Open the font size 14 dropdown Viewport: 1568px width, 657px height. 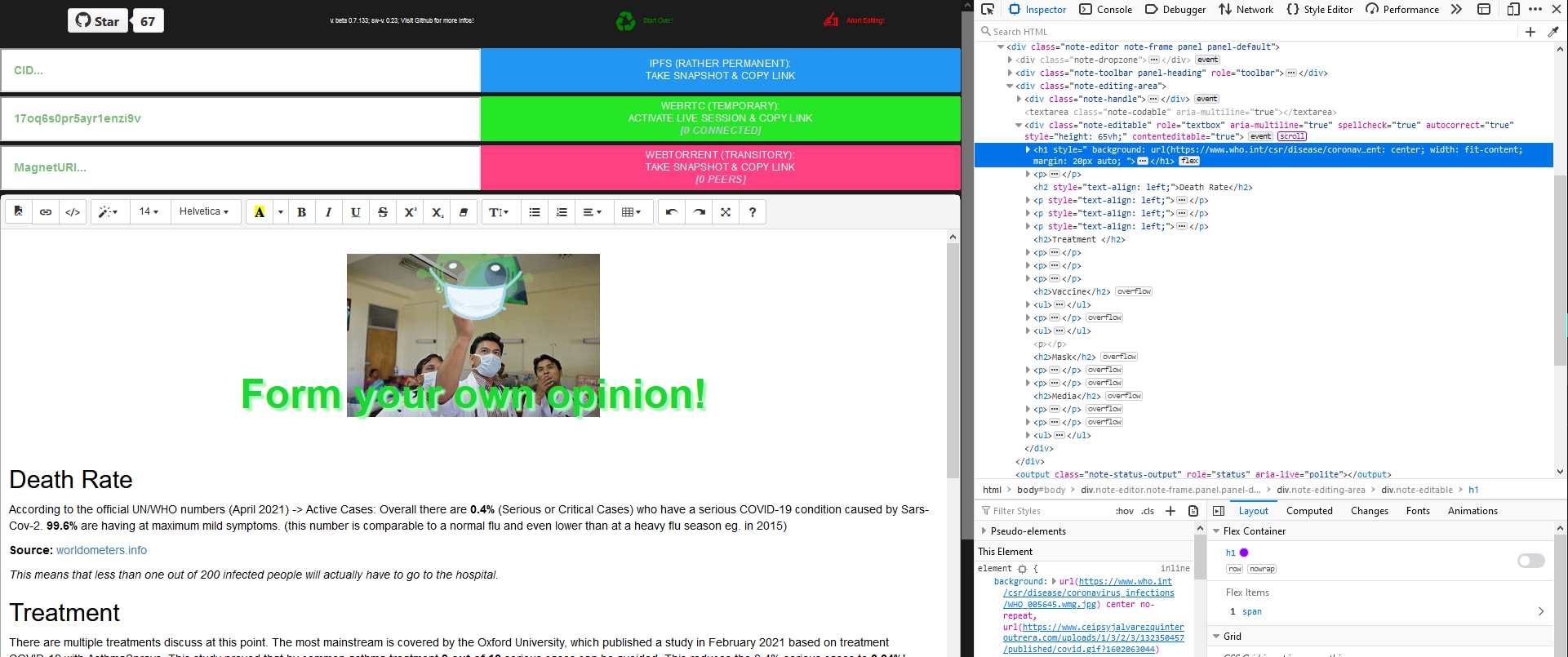coord(149,212)
